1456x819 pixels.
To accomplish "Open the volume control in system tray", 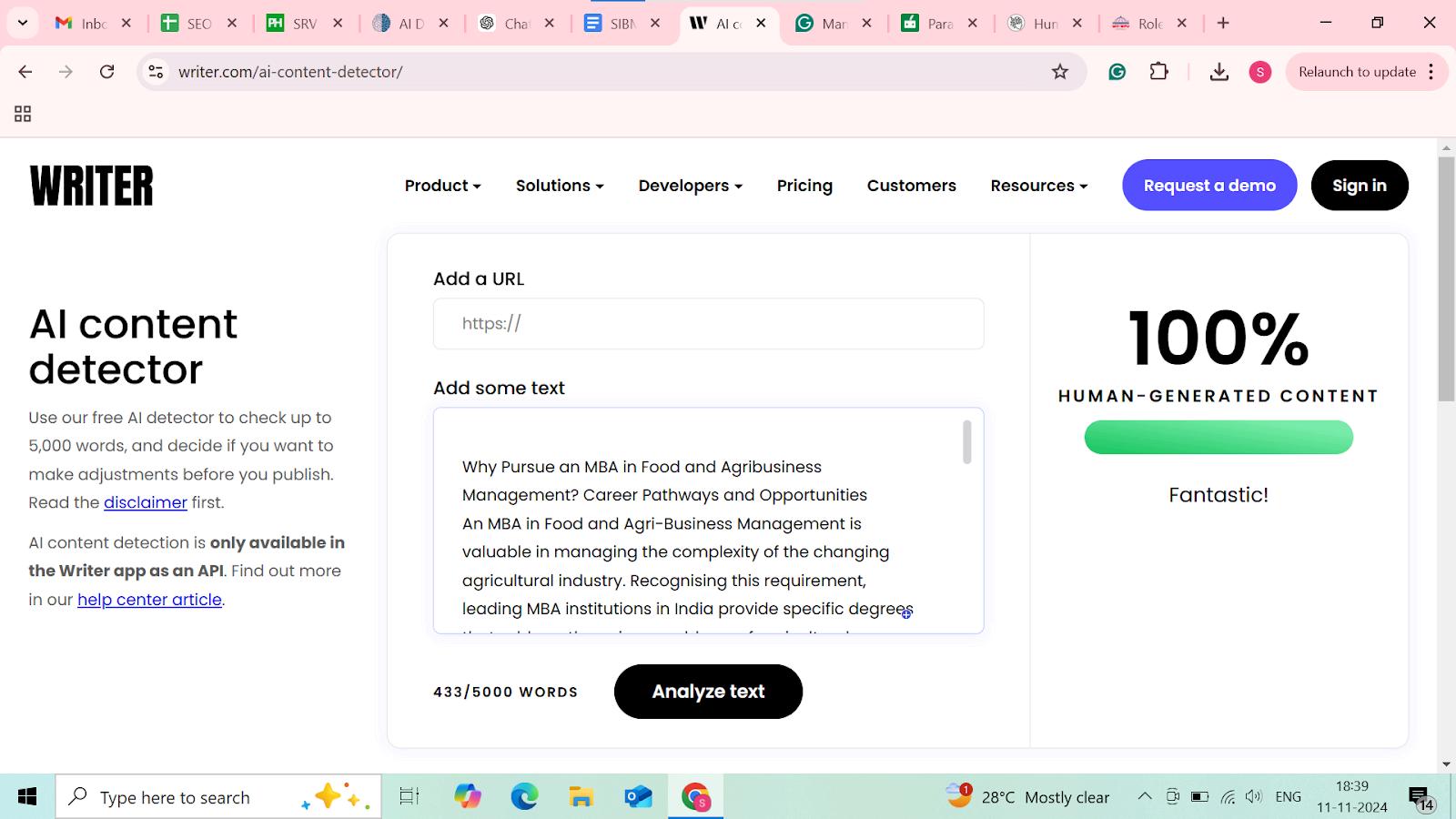I will (1254, 797).
